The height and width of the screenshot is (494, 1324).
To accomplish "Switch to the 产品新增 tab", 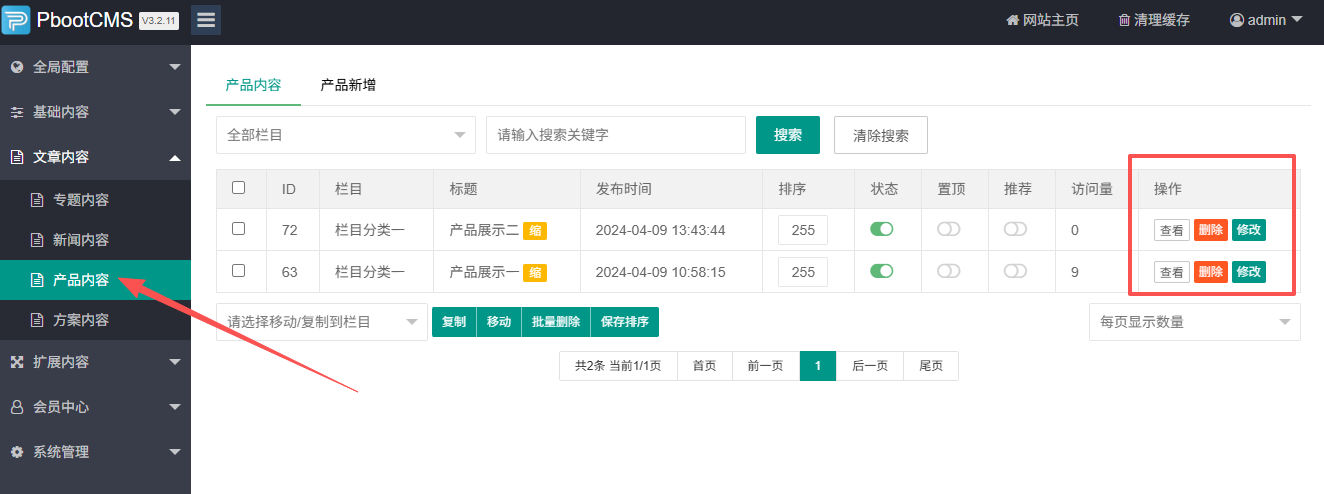I will 348,85.
